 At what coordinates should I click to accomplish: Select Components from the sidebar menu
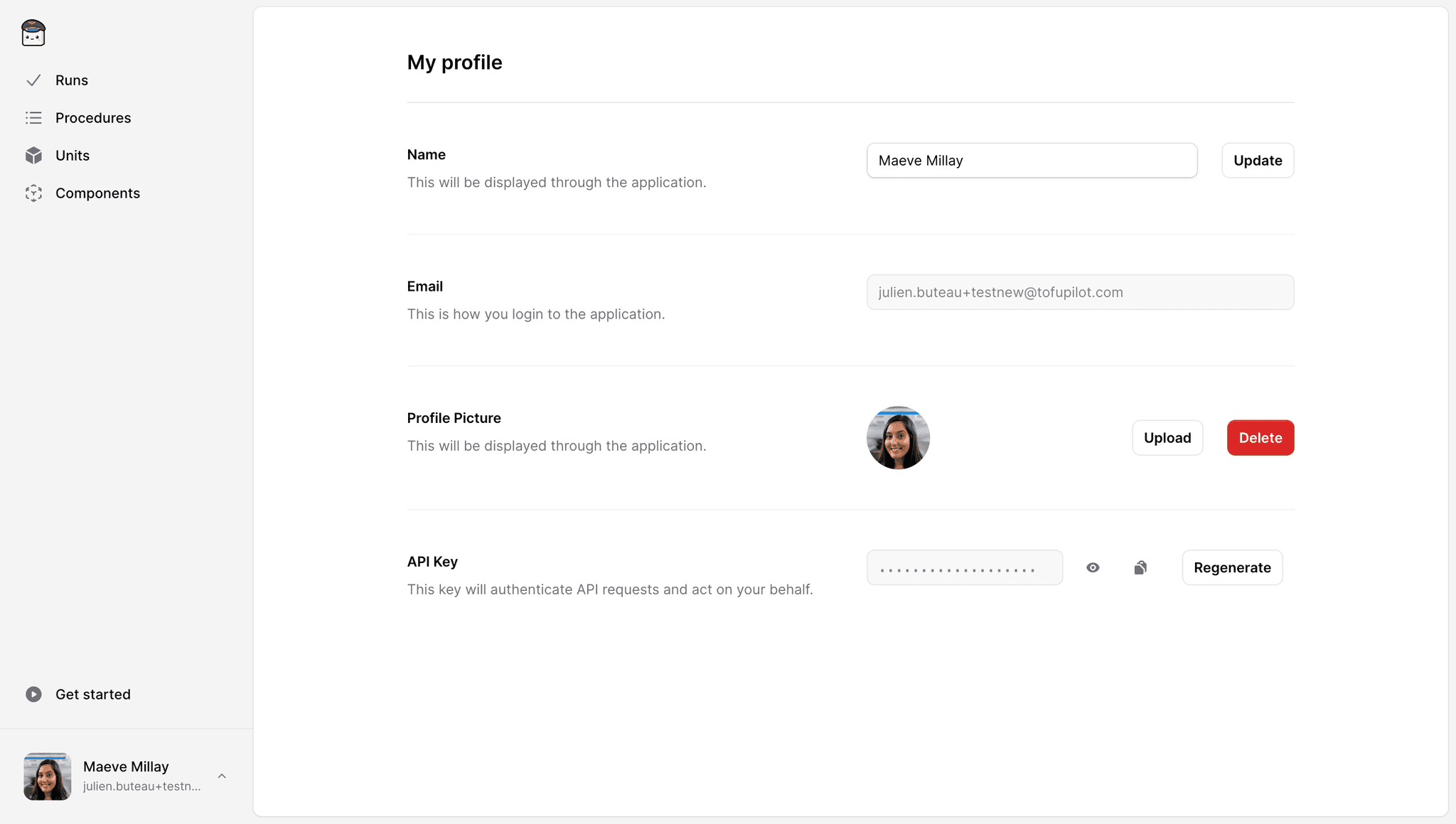click(98, 193)
